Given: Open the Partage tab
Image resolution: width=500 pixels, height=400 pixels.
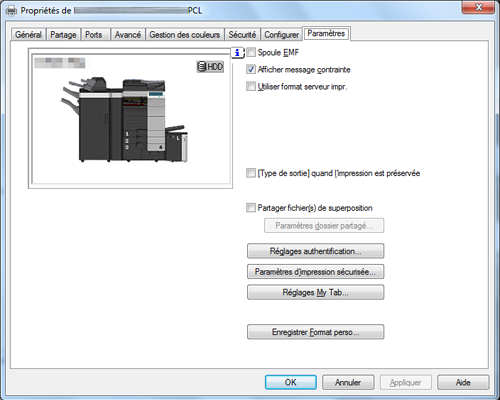Looking at the screenshot, I should (x=63, y=35).
